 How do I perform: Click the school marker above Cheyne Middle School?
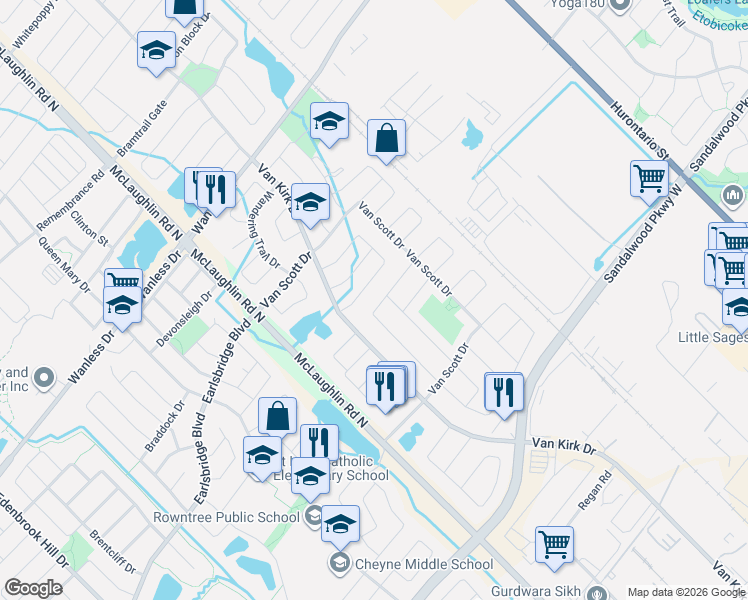pyautogui.click(x=341, y=526)
